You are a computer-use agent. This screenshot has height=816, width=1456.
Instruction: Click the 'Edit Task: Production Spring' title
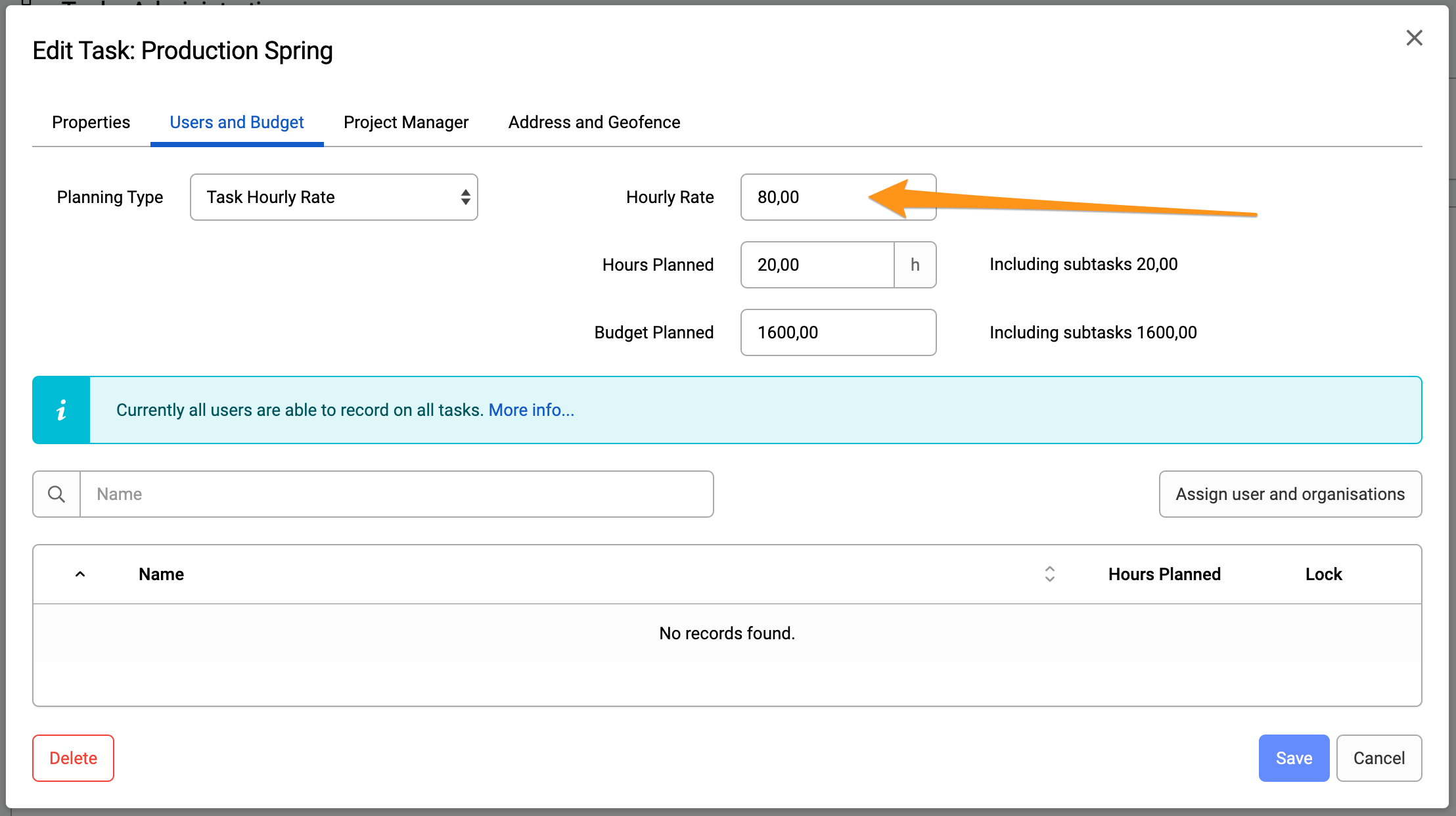[x=183, y=51]
